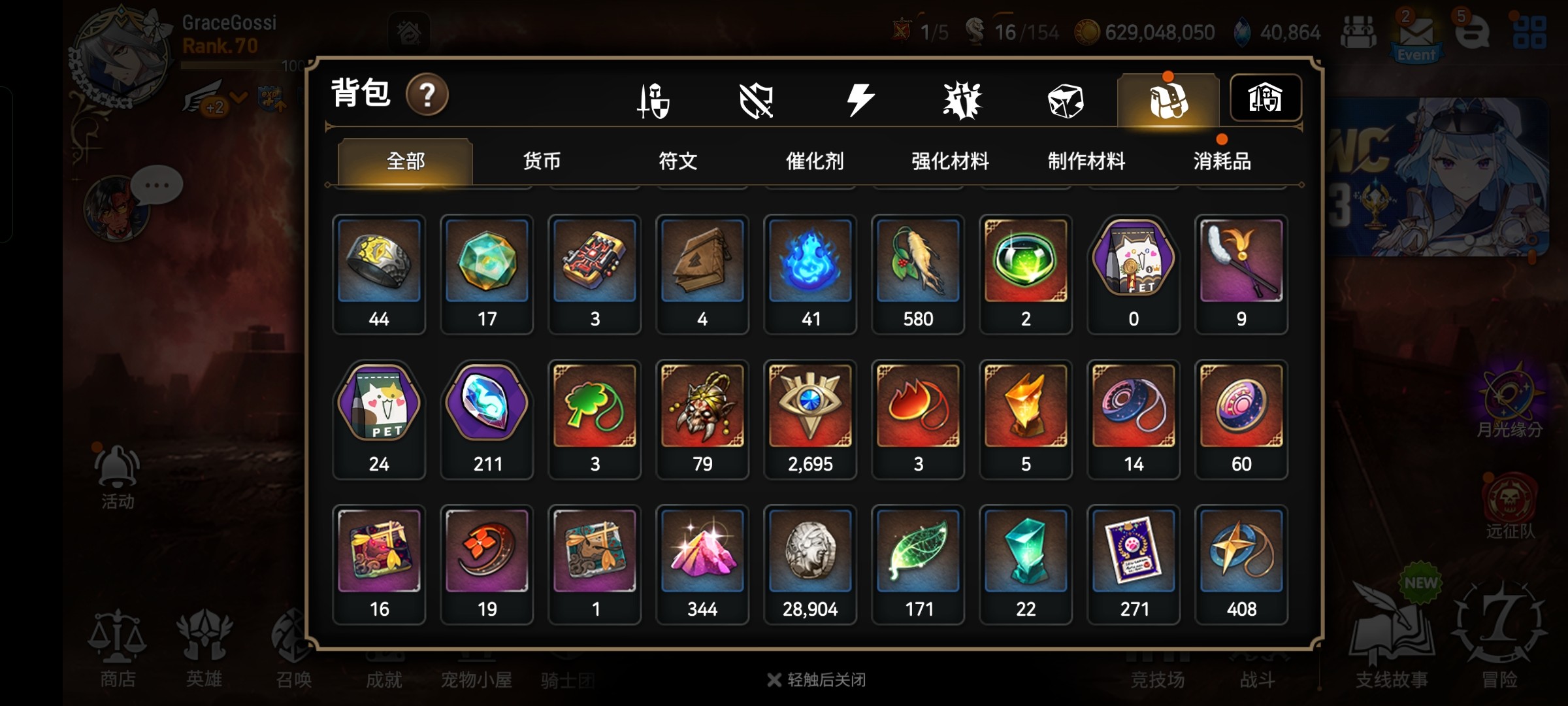This screenshot has width=1568, height=706.
Task: Select the ginseng root item with 580
Action: [918, 275]
